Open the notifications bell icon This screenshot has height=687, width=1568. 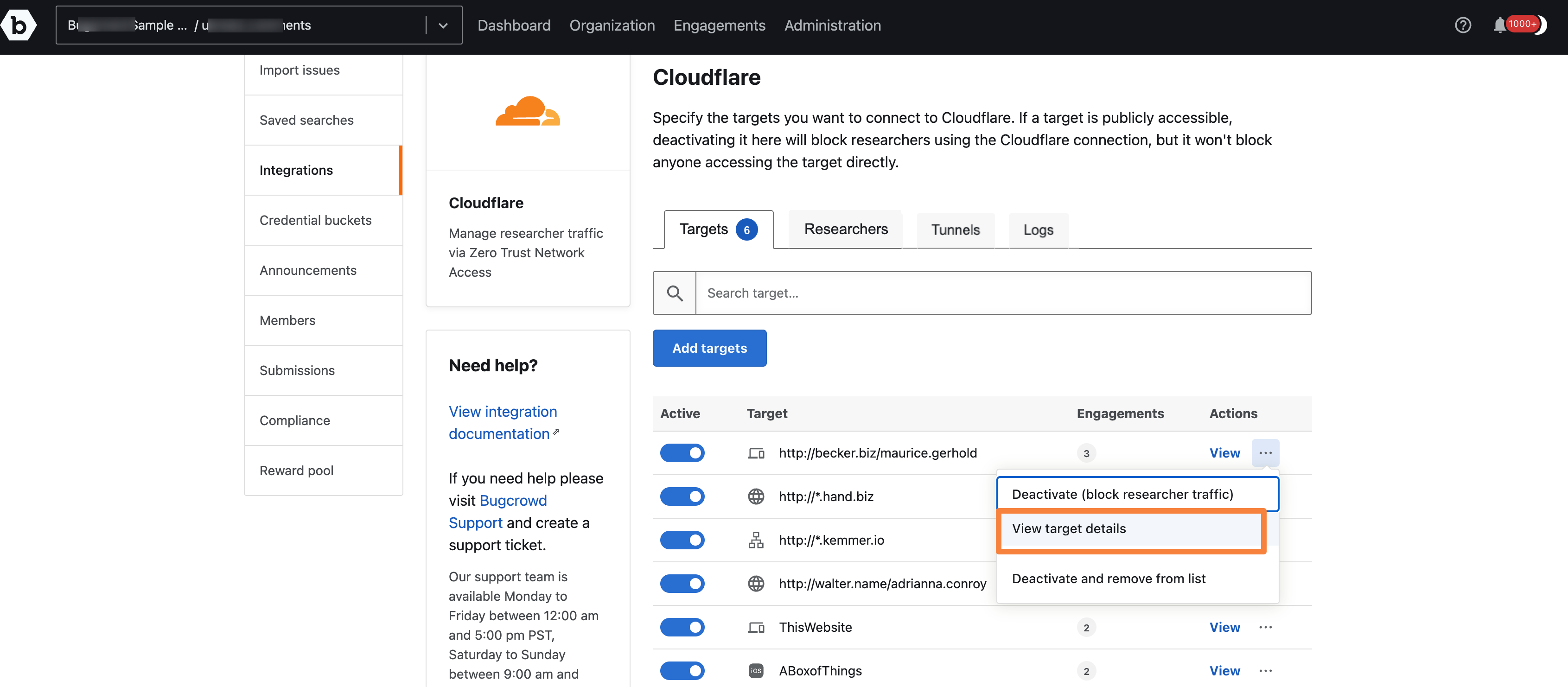point(1499,25)
